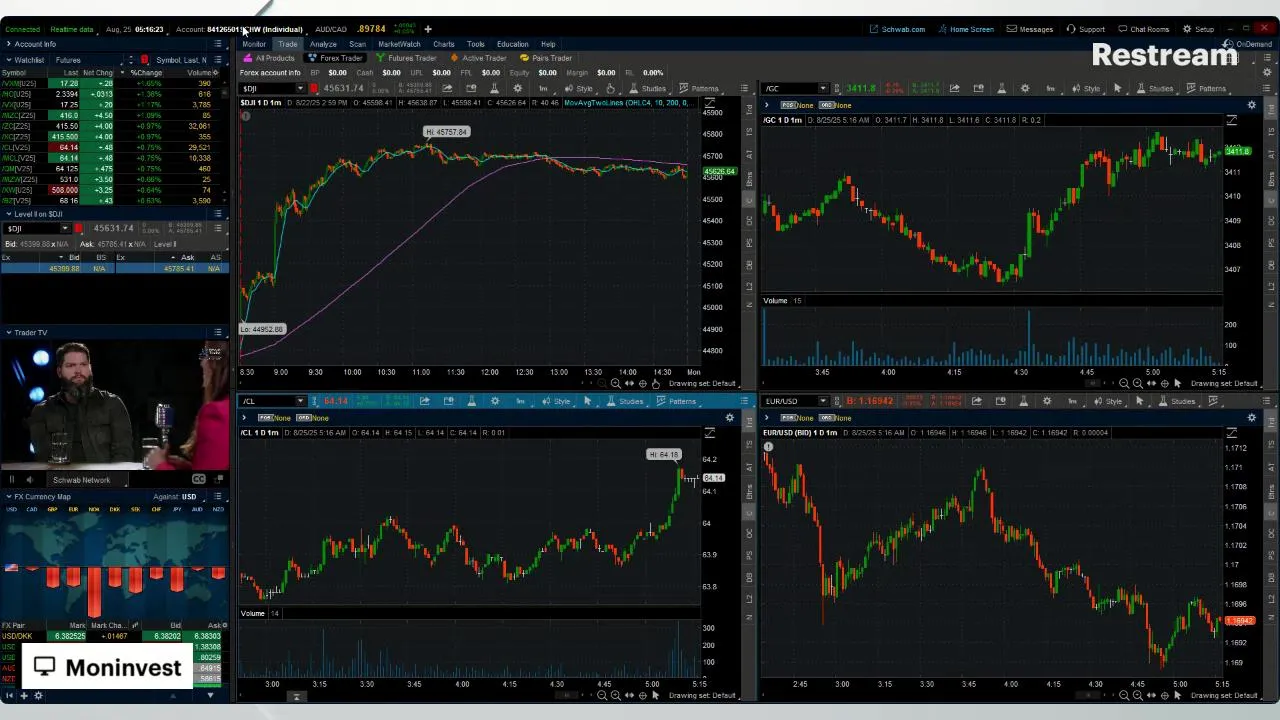The width and height of the screenshot is (1280, 720).
Task: Open Chat Rooms
Action: pyautogui.click(x=1143, y=29)
